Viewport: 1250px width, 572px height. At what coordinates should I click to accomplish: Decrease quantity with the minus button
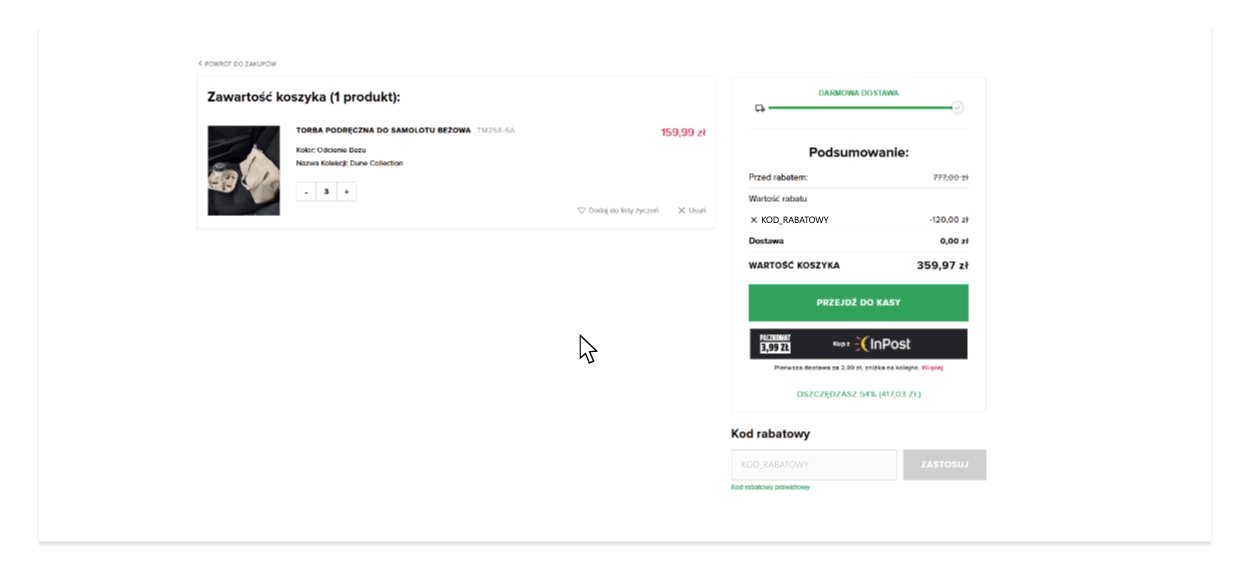coord(306,191)
